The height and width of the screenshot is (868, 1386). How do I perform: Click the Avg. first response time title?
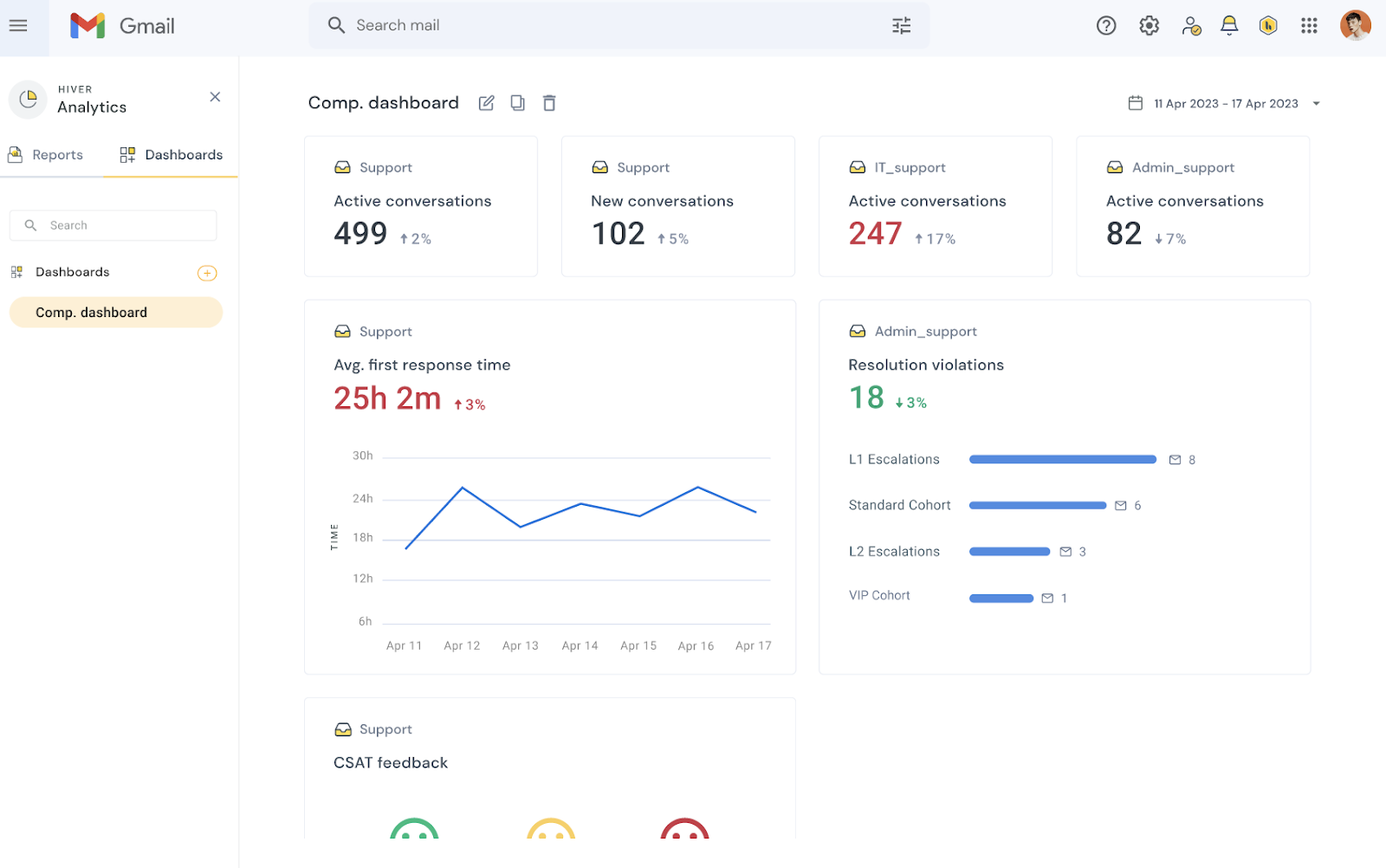point(422,366)
